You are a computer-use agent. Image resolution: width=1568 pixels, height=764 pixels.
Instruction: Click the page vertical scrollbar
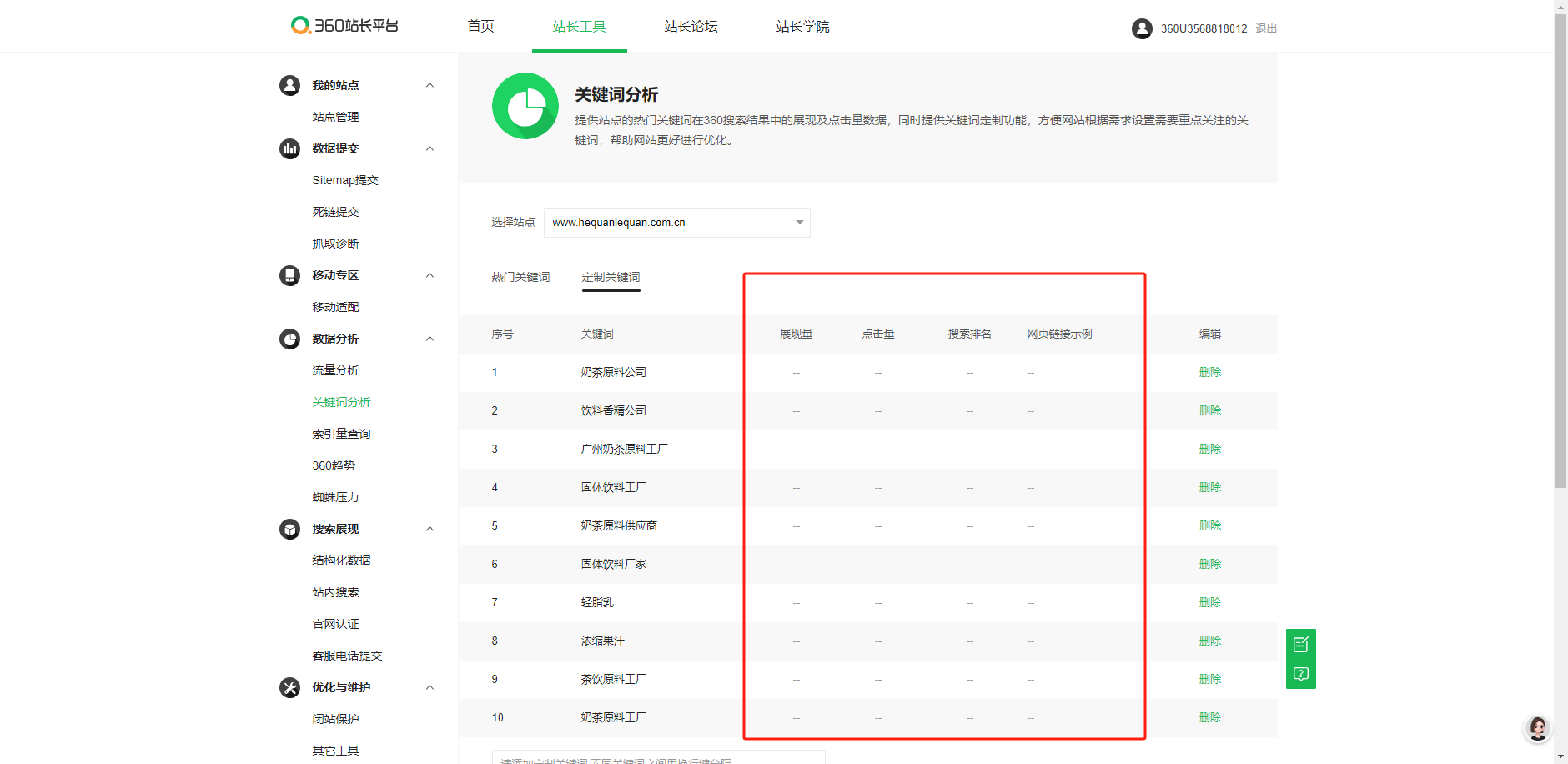(1560, 250)
